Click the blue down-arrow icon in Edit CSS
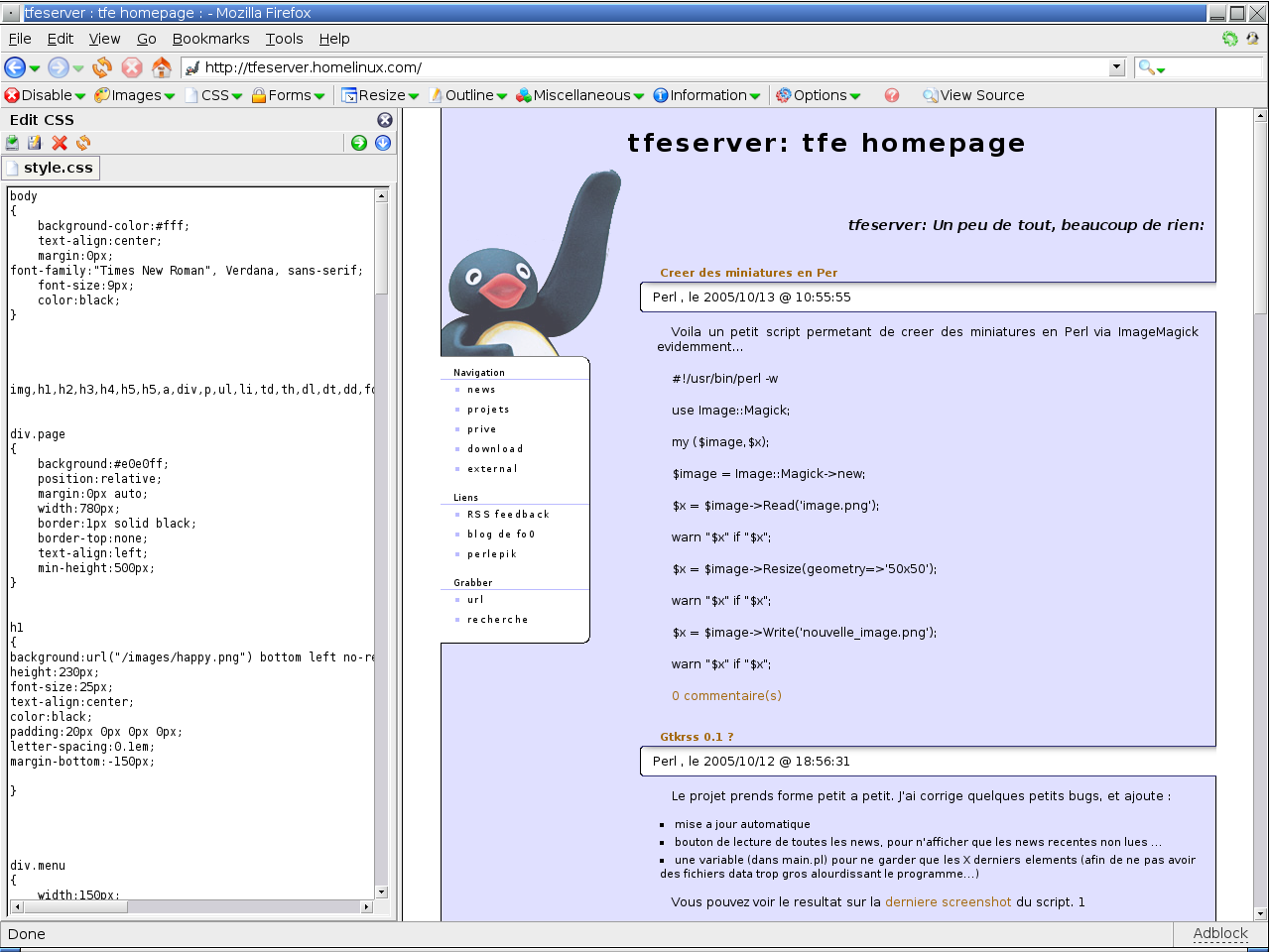Viewport: 1270px width, 952px height. (x=383, y=143)
